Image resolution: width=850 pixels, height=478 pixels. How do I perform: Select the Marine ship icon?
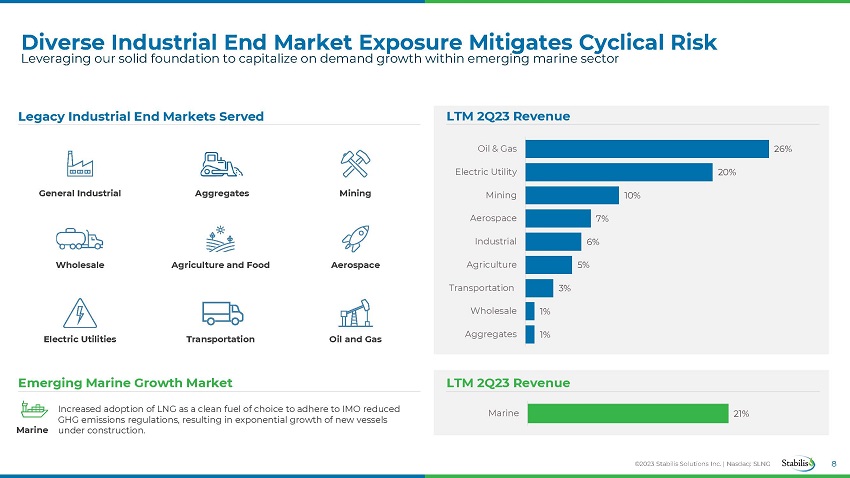tap(33, 410)
